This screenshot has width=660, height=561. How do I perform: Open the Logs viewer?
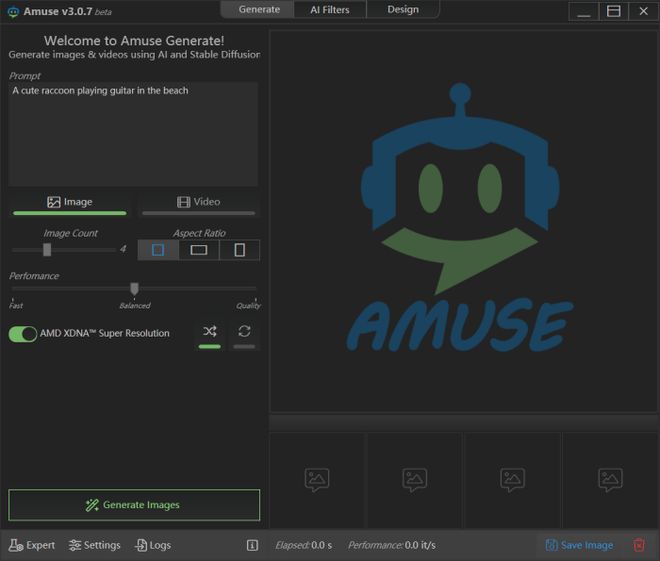(x=153, y=545)
